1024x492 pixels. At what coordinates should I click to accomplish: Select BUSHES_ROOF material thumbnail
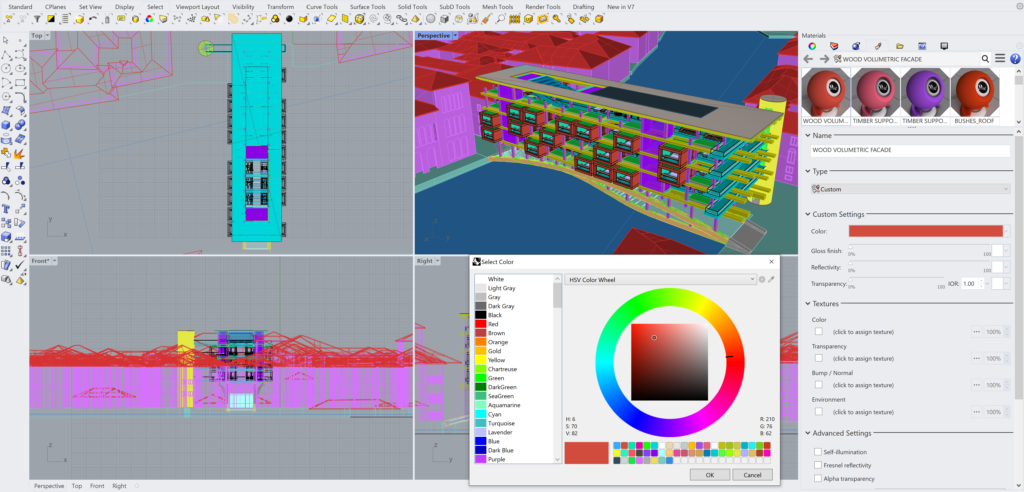(974, 96)
